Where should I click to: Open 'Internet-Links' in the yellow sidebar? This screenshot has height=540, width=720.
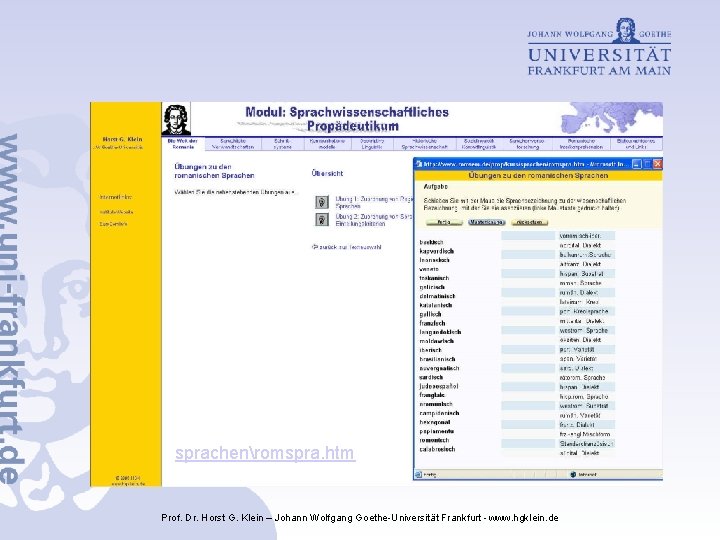tap(115, 197)
